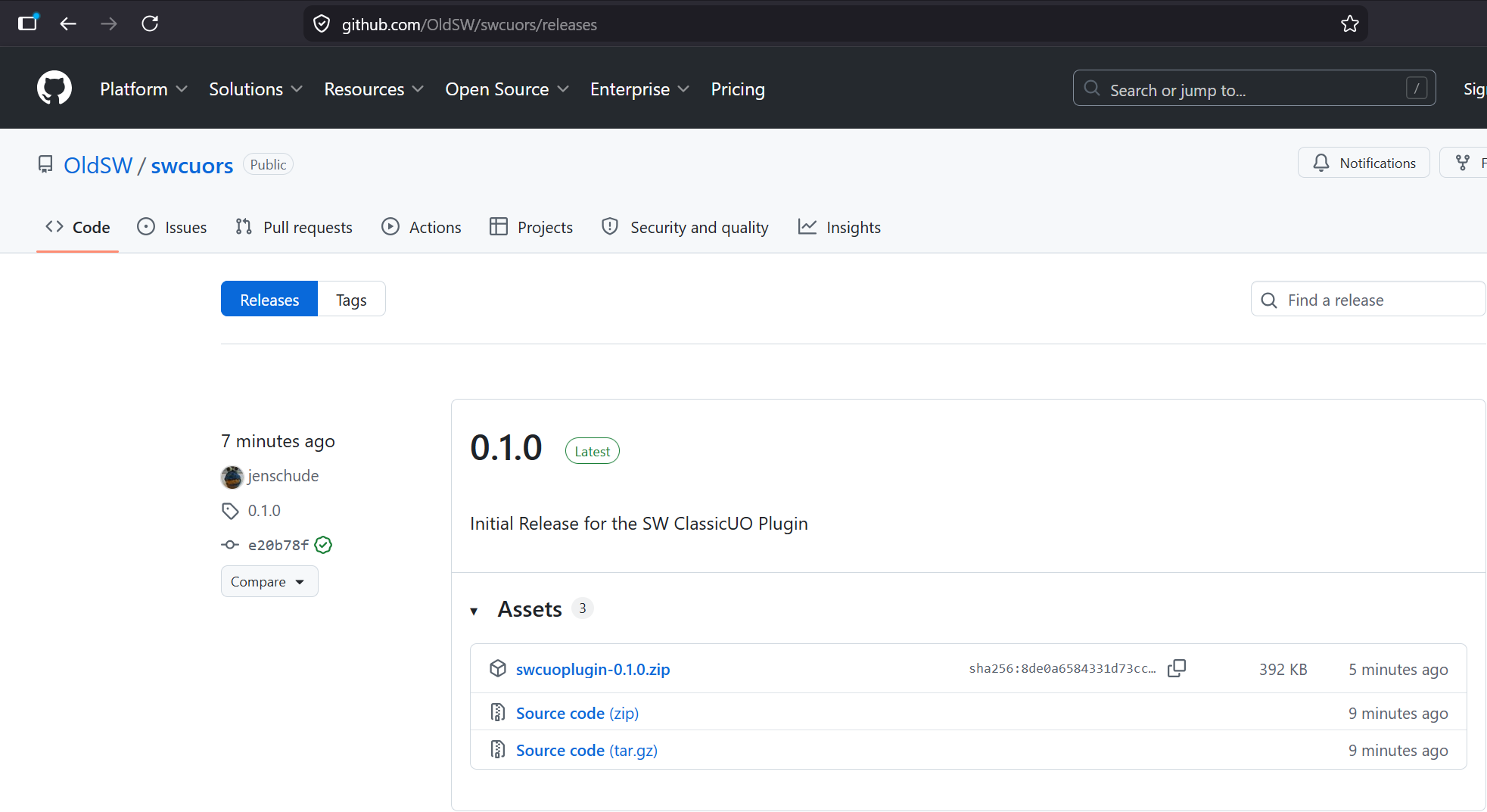Open the swcuors repository link

point(192,165)
